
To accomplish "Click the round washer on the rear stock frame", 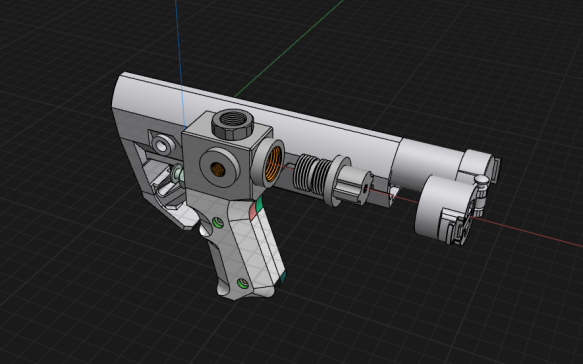I will 162,145.
